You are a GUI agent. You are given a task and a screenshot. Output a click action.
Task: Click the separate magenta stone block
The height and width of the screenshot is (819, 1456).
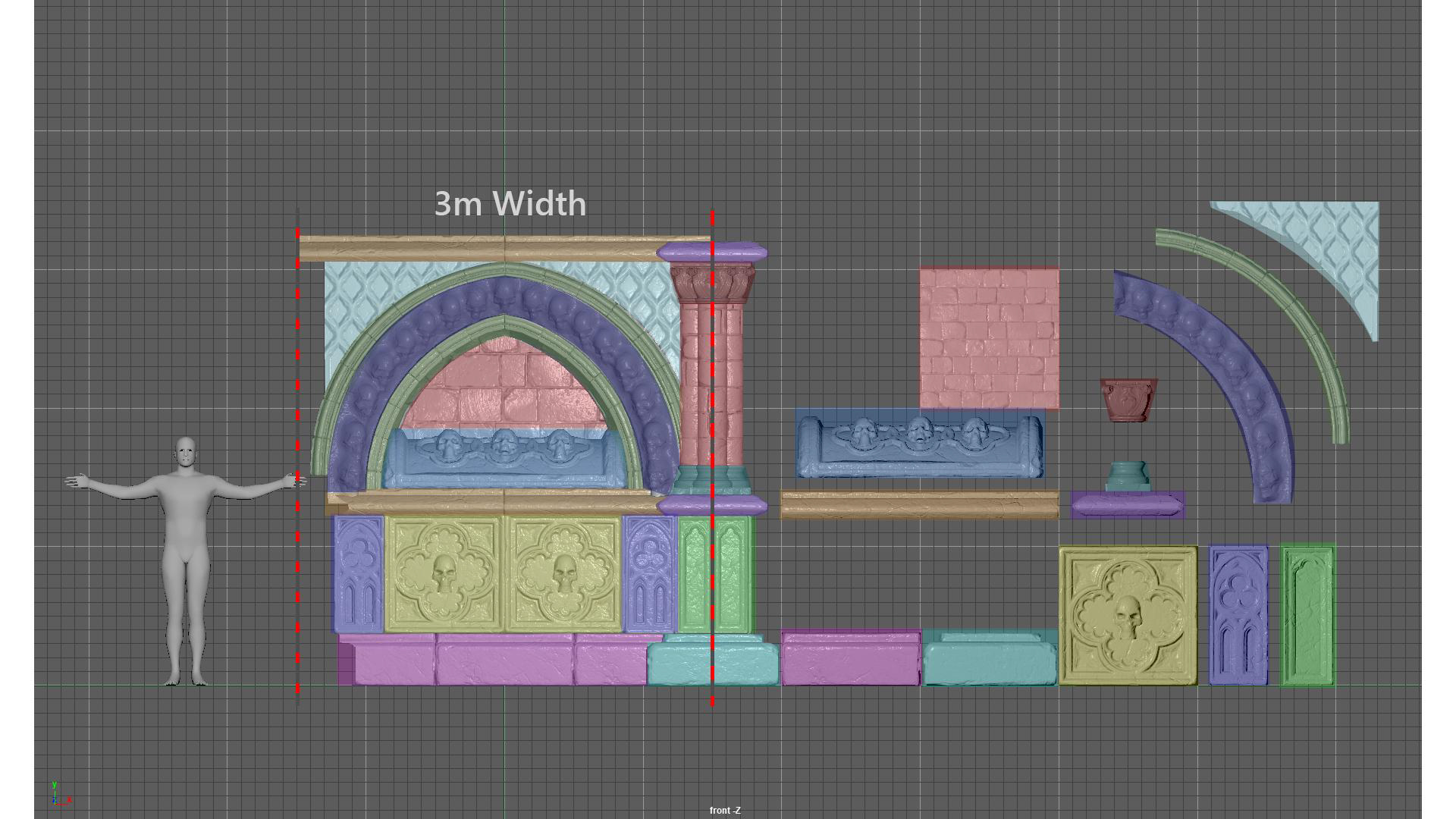850,661
